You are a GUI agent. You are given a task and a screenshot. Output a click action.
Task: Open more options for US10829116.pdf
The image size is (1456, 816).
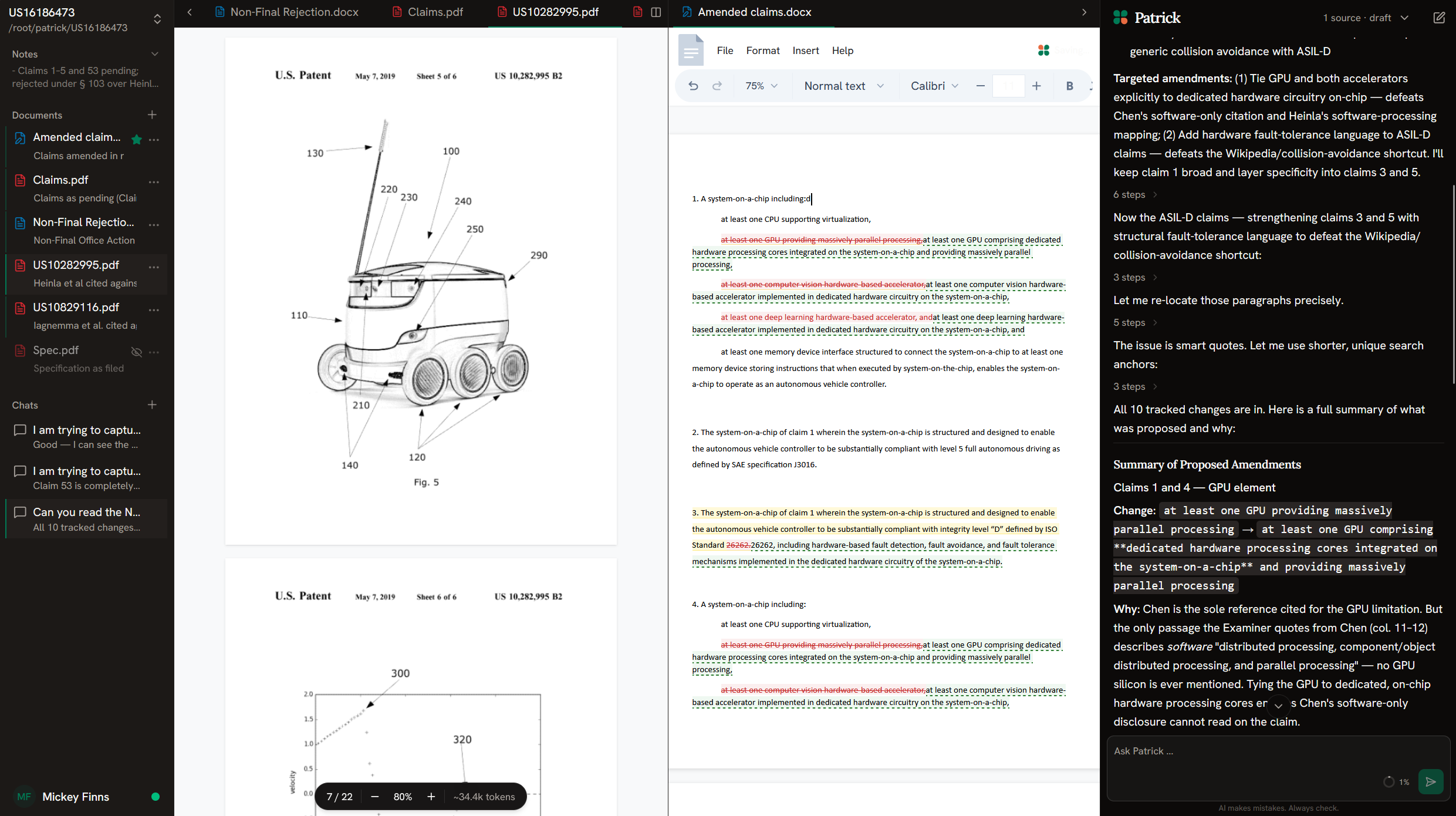tap(154, 309)
